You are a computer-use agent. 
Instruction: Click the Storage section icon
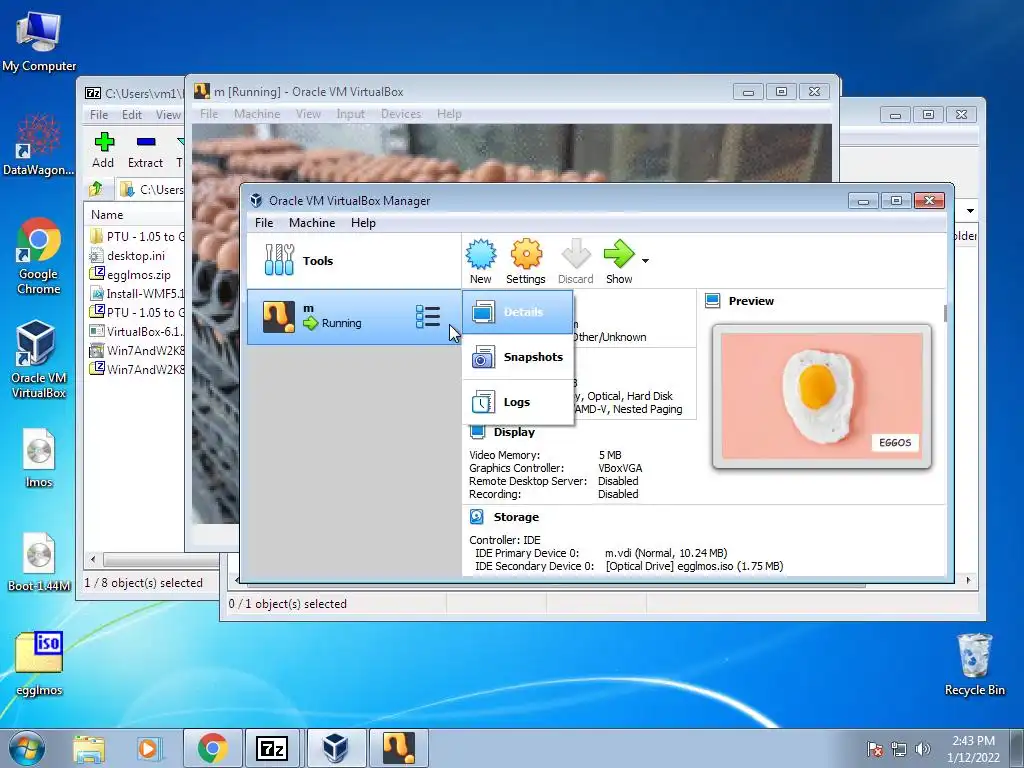477,517
